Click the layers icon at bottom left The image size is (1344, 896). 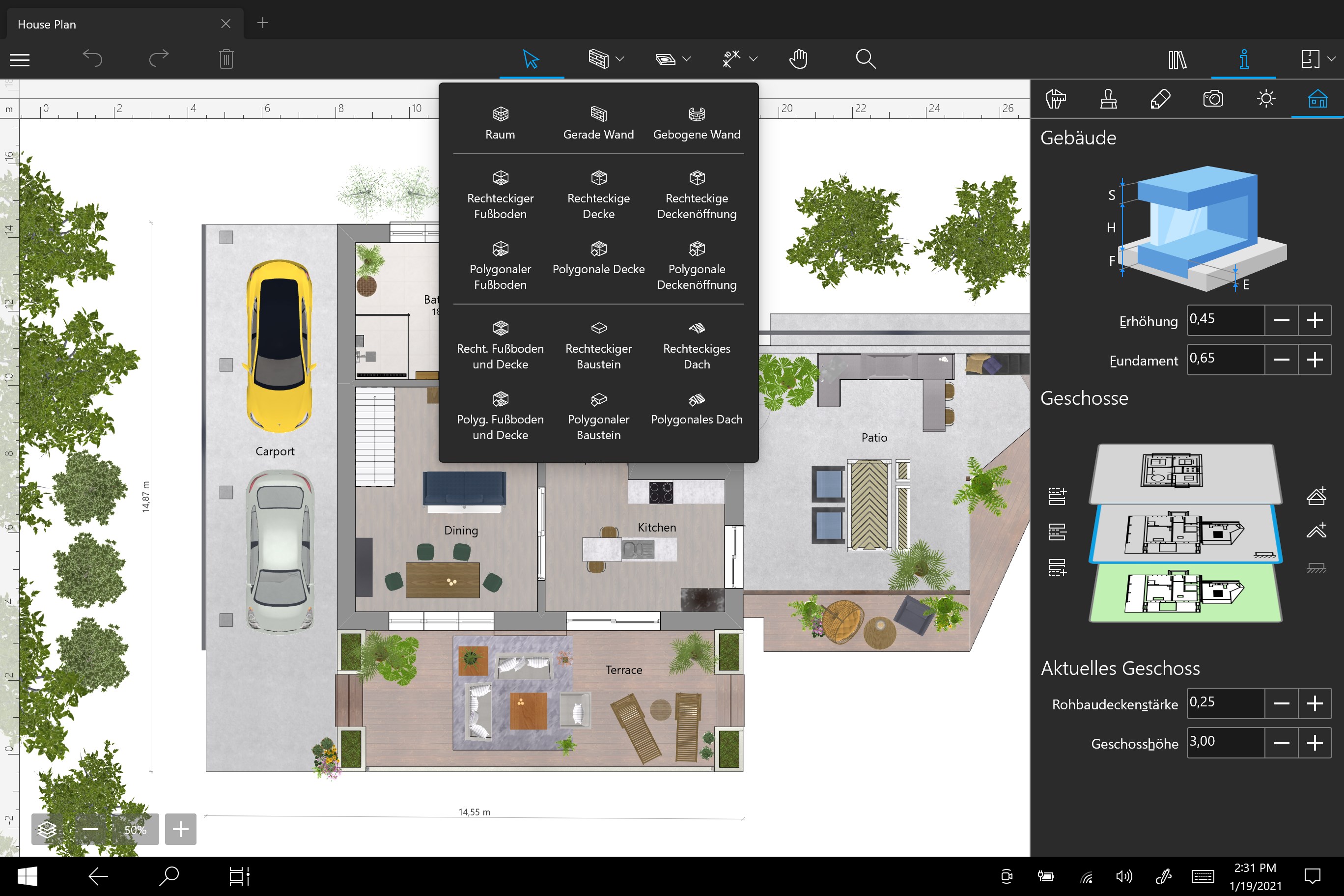point(47,829)
